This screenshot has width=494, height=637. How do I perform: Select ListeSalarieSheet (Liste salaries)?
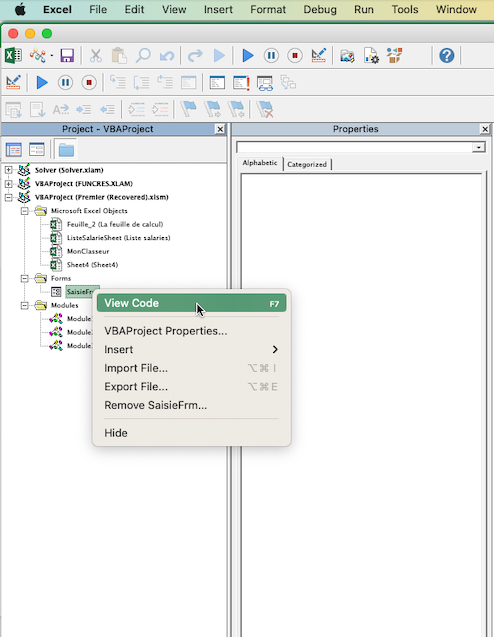(x=119, y=238)
